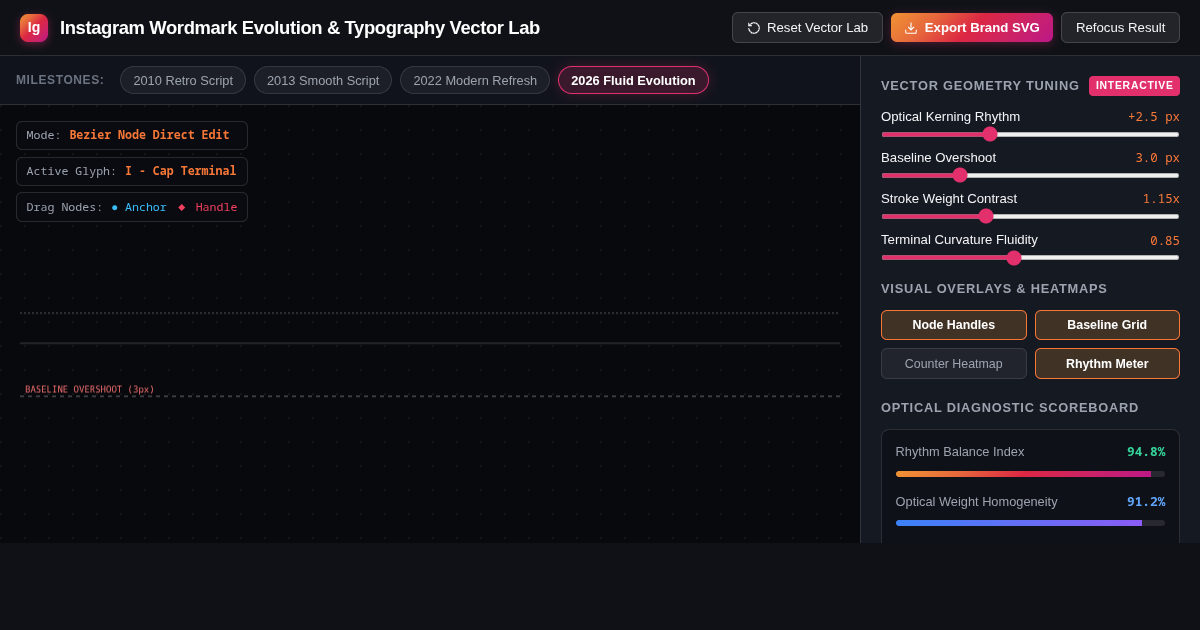
Task: Toggle the Node Handles overlay
Action: pyautogui.click(x=954, y=325)
